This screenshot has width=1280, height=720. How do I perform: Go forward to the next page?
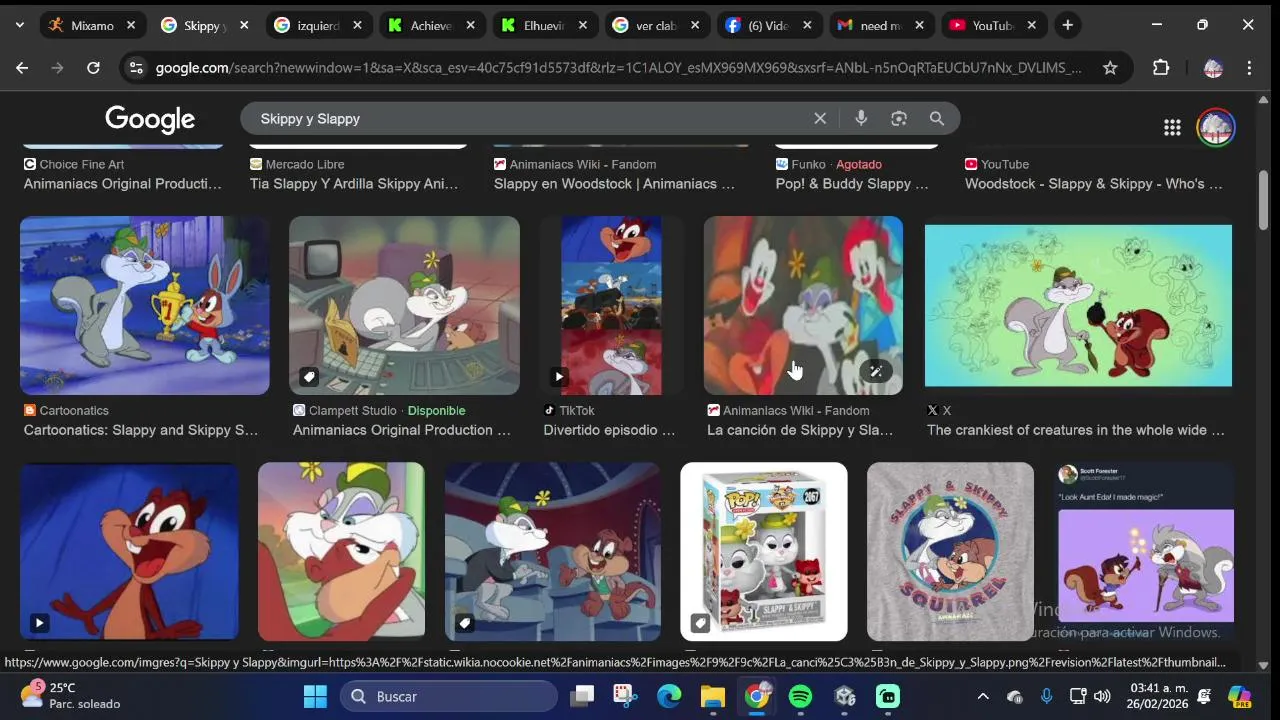[x=57, y=68]
